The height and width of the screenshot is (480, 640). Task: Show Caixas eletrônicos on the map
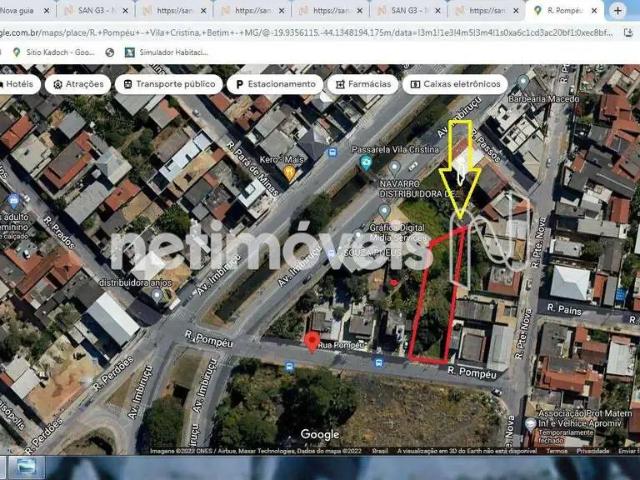pyautogui.click(x=453, y=84)
